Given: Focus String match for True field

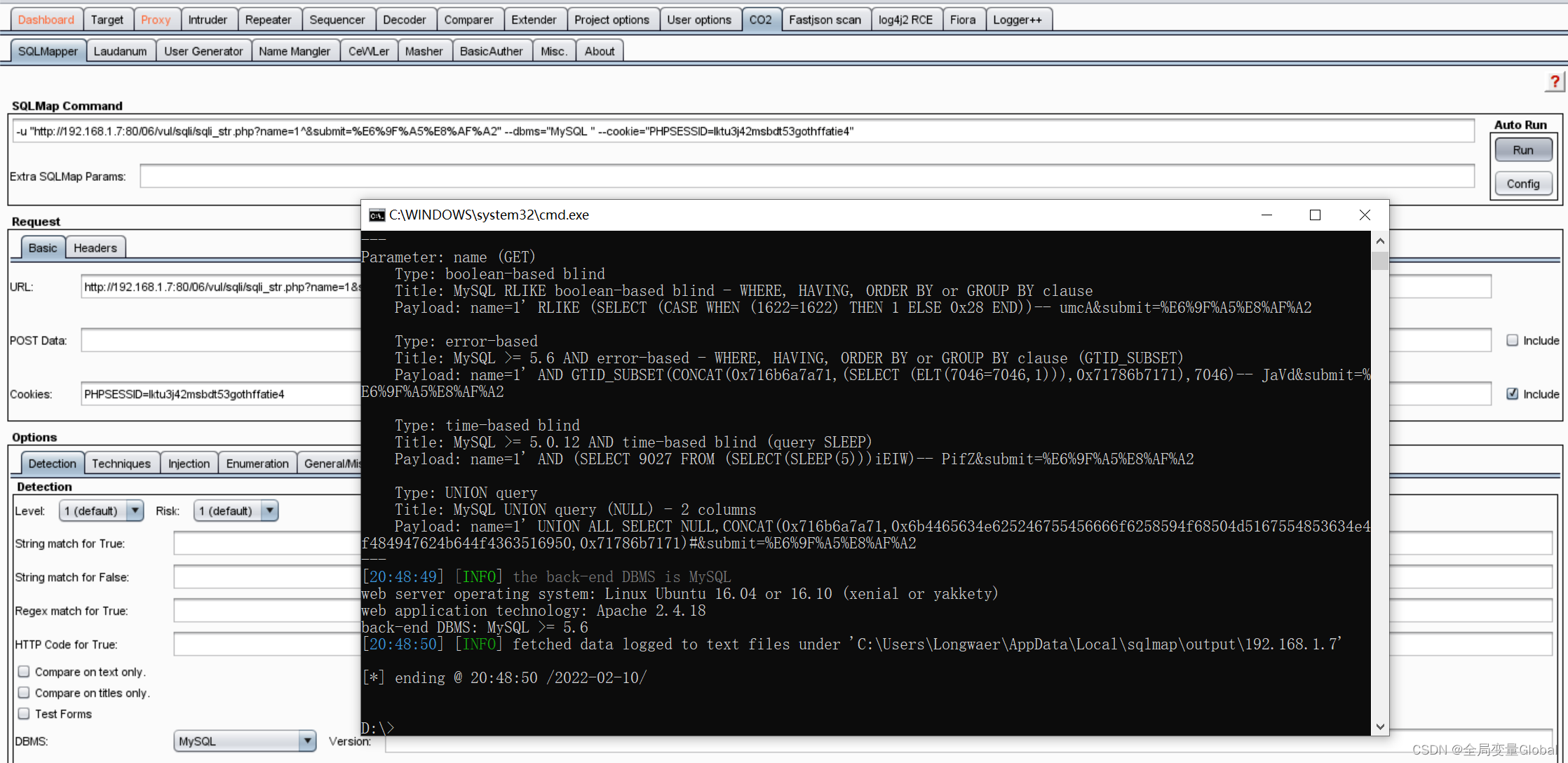Looking at the screenshot, I should 267,543.
